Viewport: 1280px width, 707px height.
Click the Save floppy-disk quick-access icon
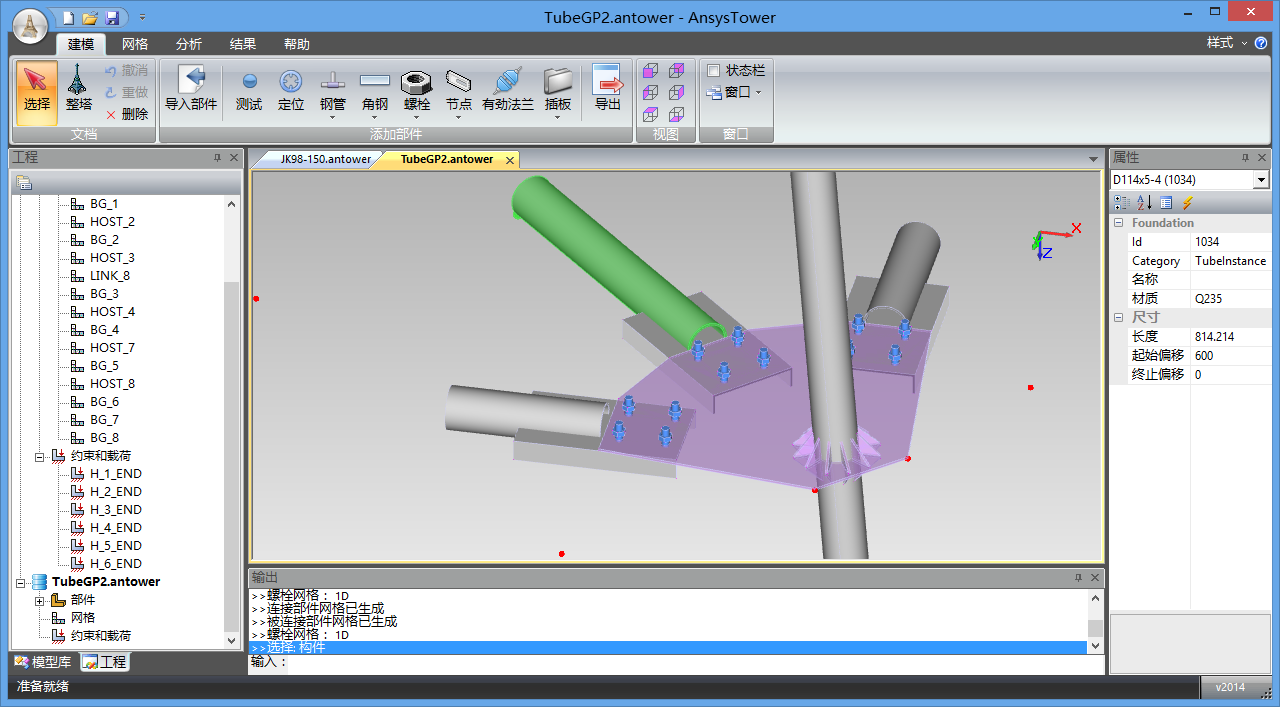112,18
